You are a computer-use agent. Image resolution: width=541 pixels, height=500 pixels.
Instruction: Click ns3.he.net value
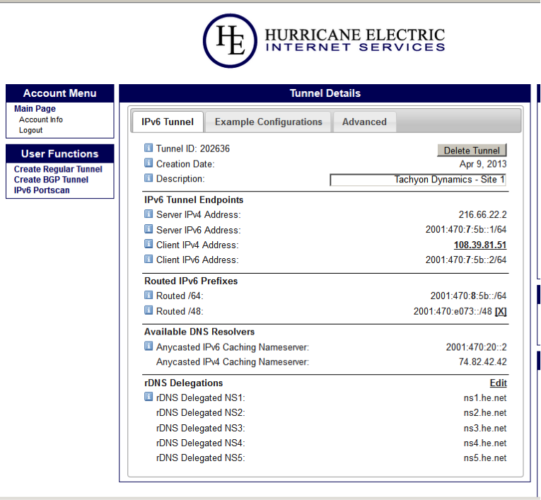485,428
